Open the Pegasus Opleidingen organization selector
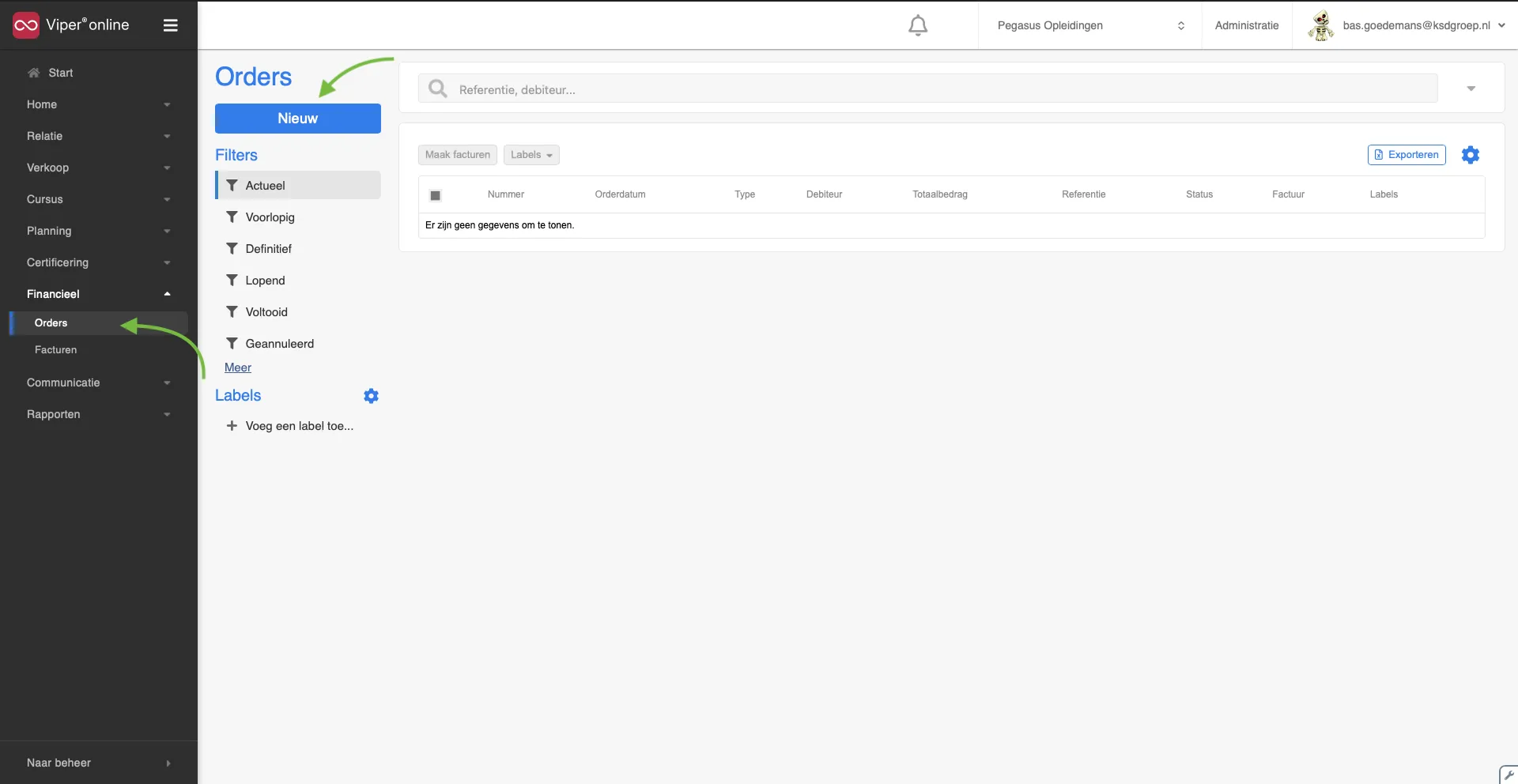 [1089, 25]
